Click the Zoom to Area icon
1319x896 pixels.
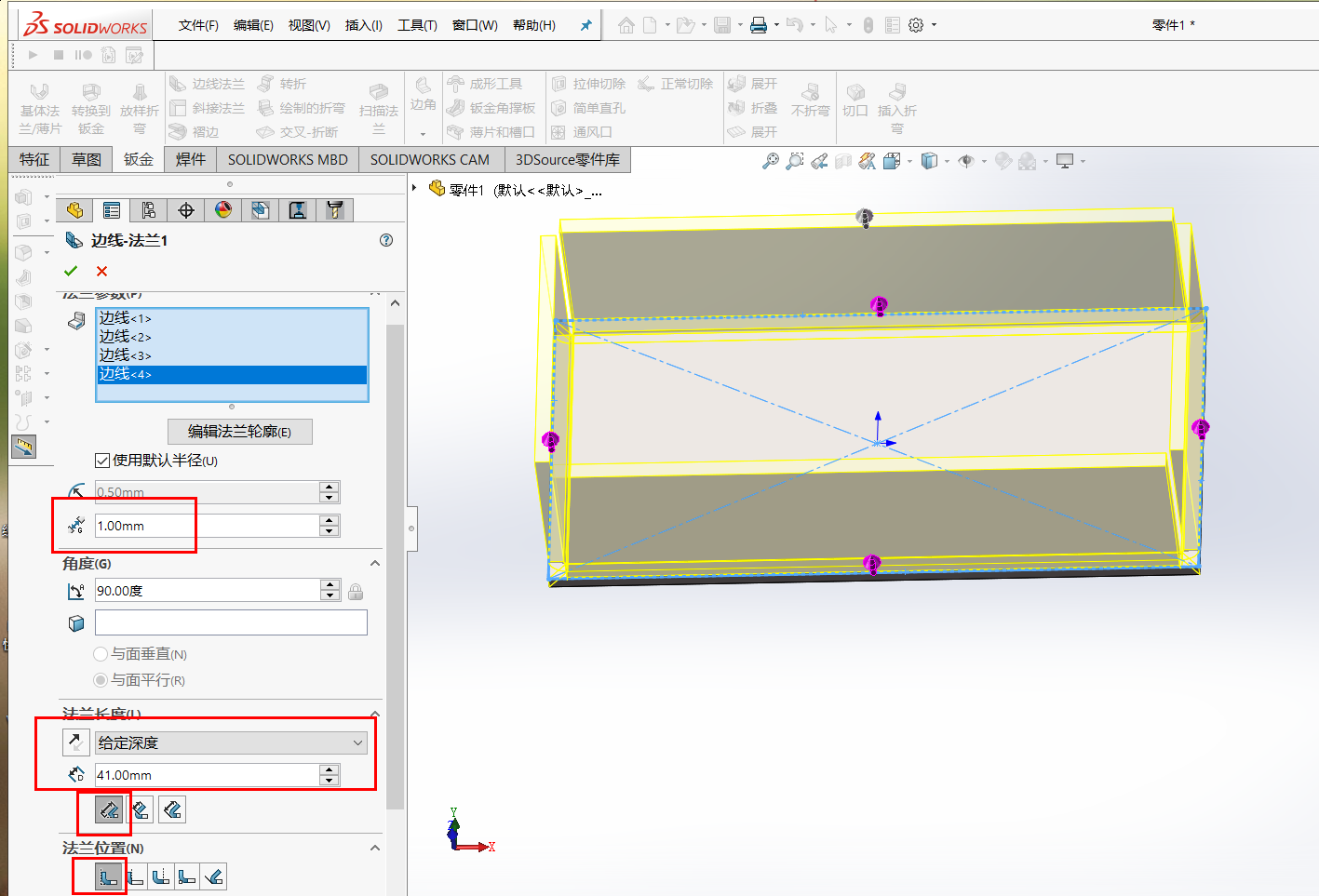794,161
